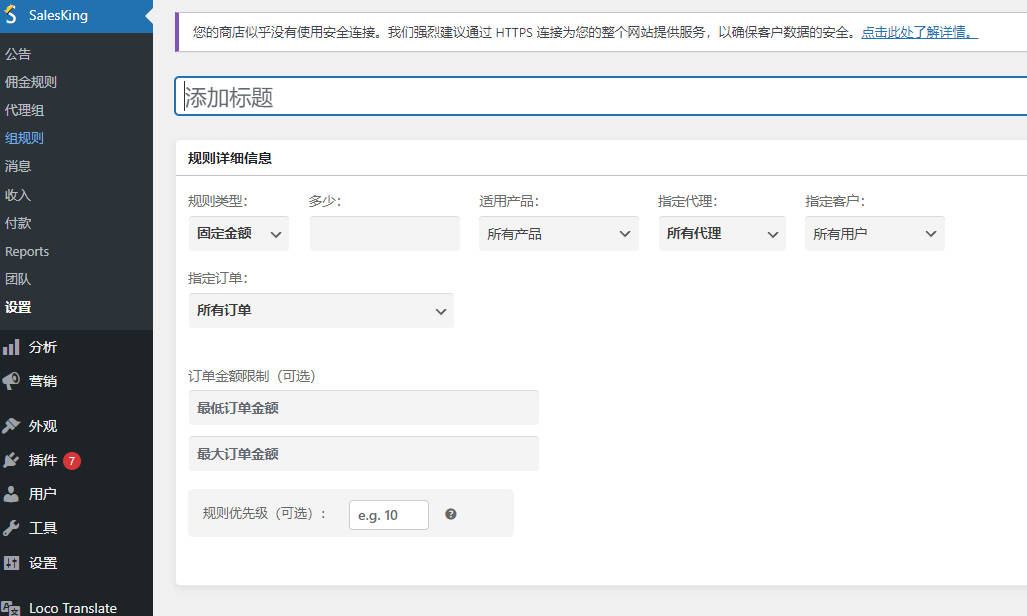The height and width of the screenshot is (616, 1027).
Task: Open the 规则类型 dropdown showing 固定金额
Action: tap(238, 233)
